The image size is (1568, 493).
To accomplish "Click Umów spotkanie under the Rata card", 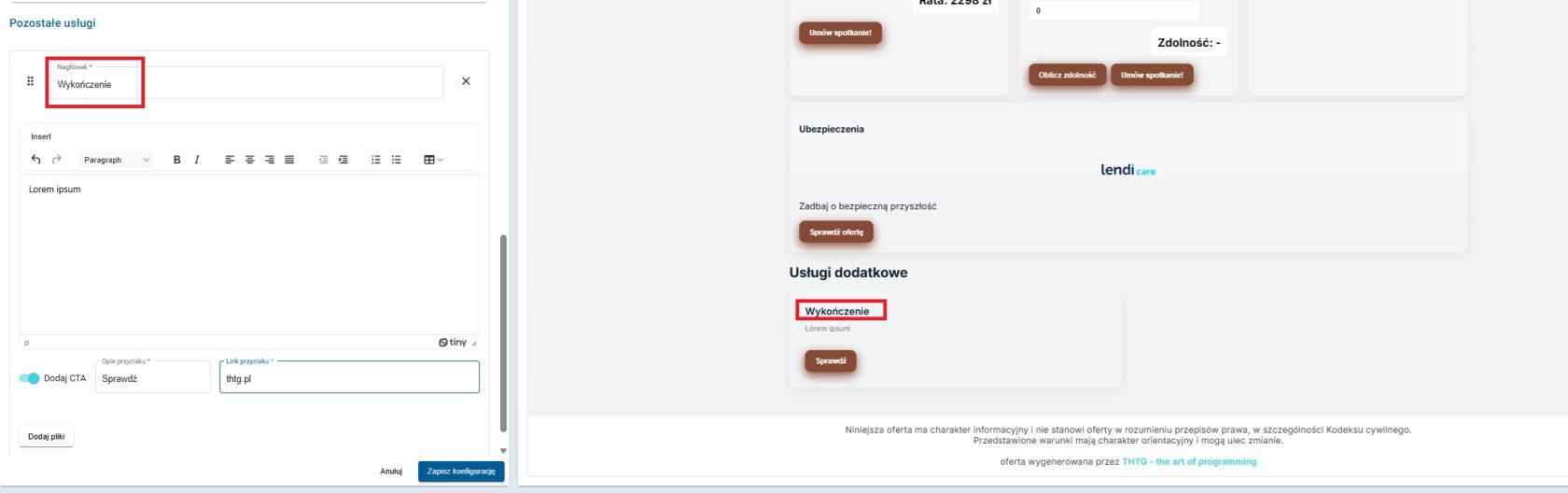I will (840, 33).
